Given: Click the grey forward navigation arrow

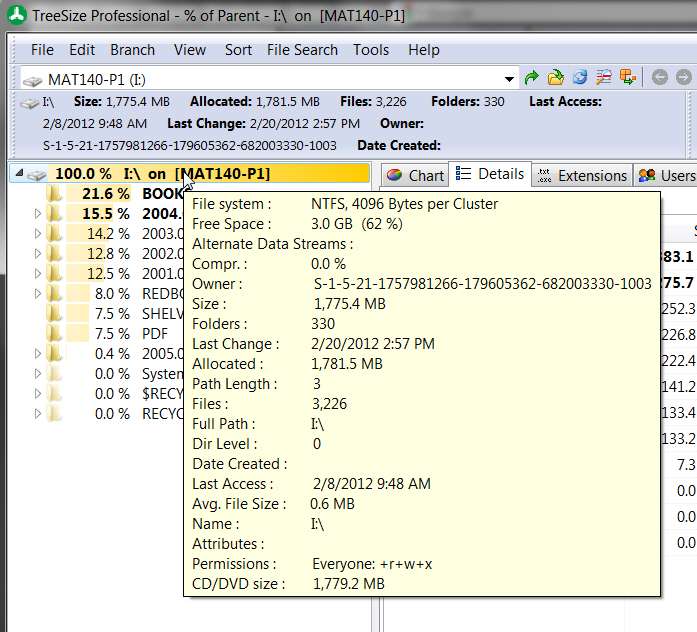Looking at the screenshot, I should point(683,78).
